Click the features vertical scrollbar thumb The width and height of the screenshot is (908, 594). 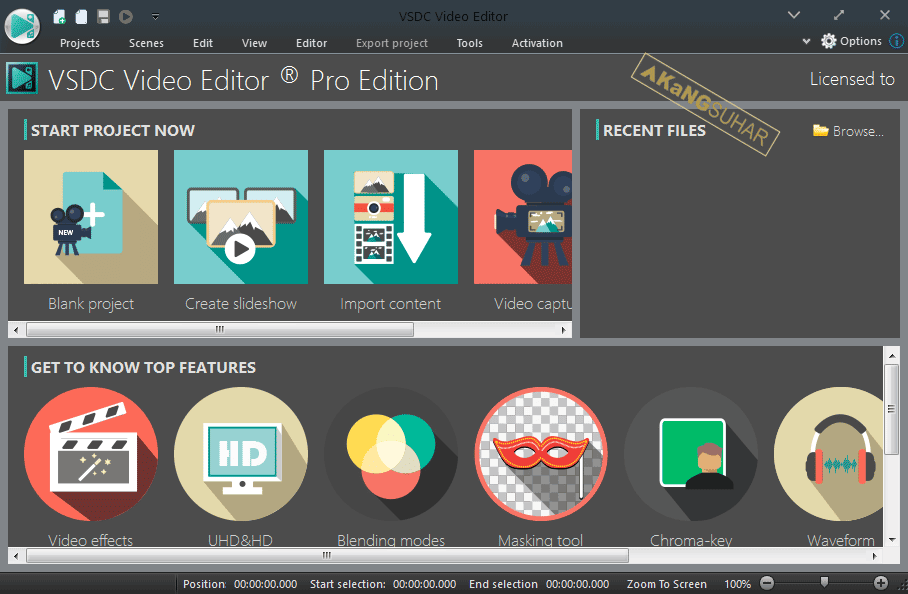click(892, 409)
